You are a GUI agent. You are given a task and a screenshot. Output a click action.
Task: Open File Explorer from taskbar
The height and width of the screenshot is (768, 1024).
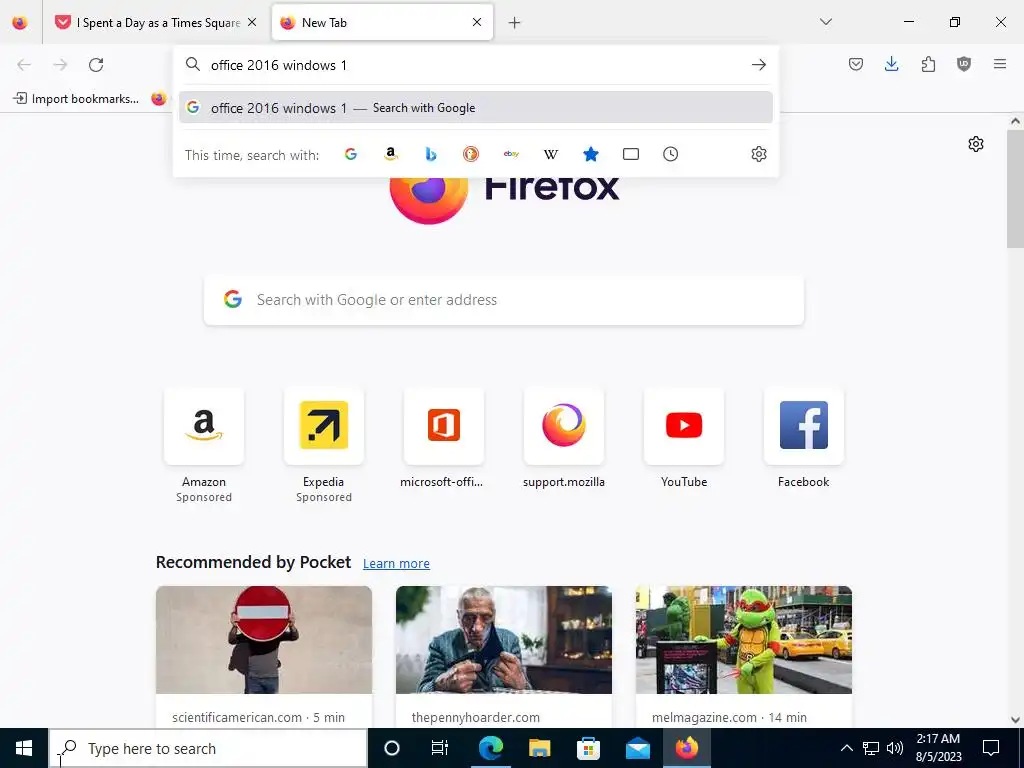tap(539, 748)
